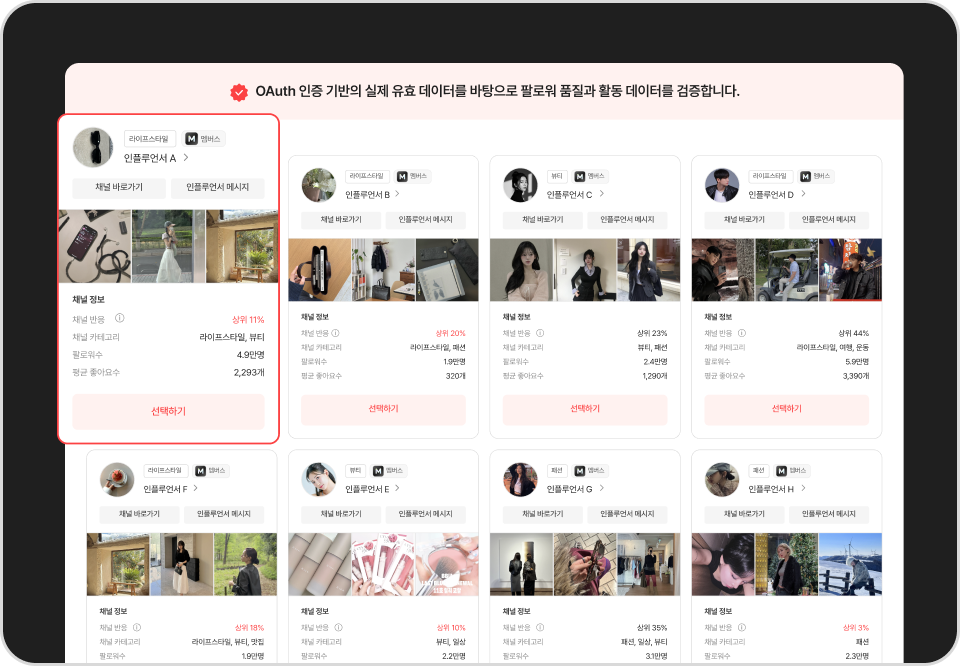Screen dimensions: 960x666
Task: Select 인플루언서 B with 선택하기 button
Action: [x=383, y=409]
